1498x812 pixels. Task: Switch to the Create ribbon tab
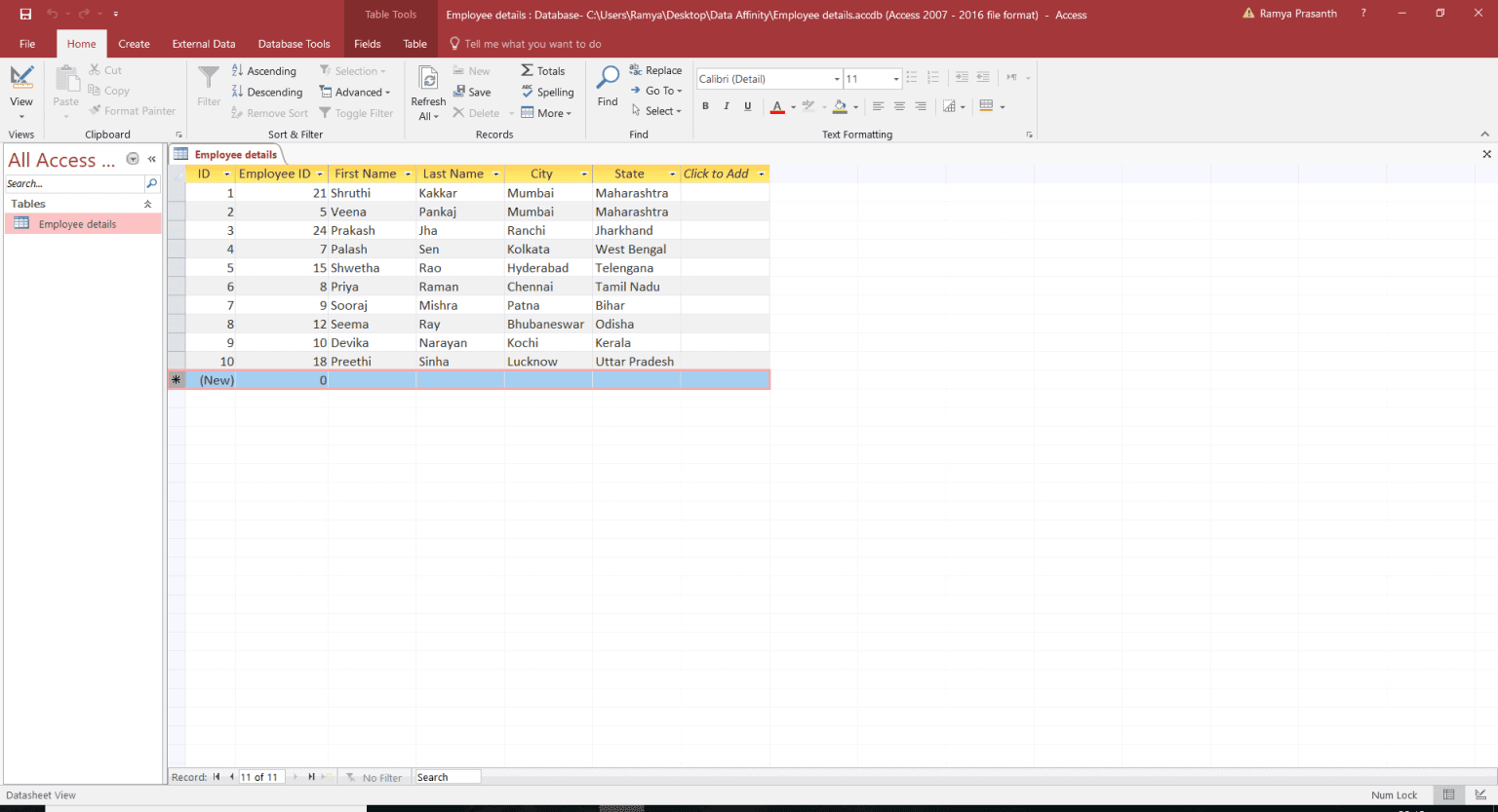coord(134,44)
